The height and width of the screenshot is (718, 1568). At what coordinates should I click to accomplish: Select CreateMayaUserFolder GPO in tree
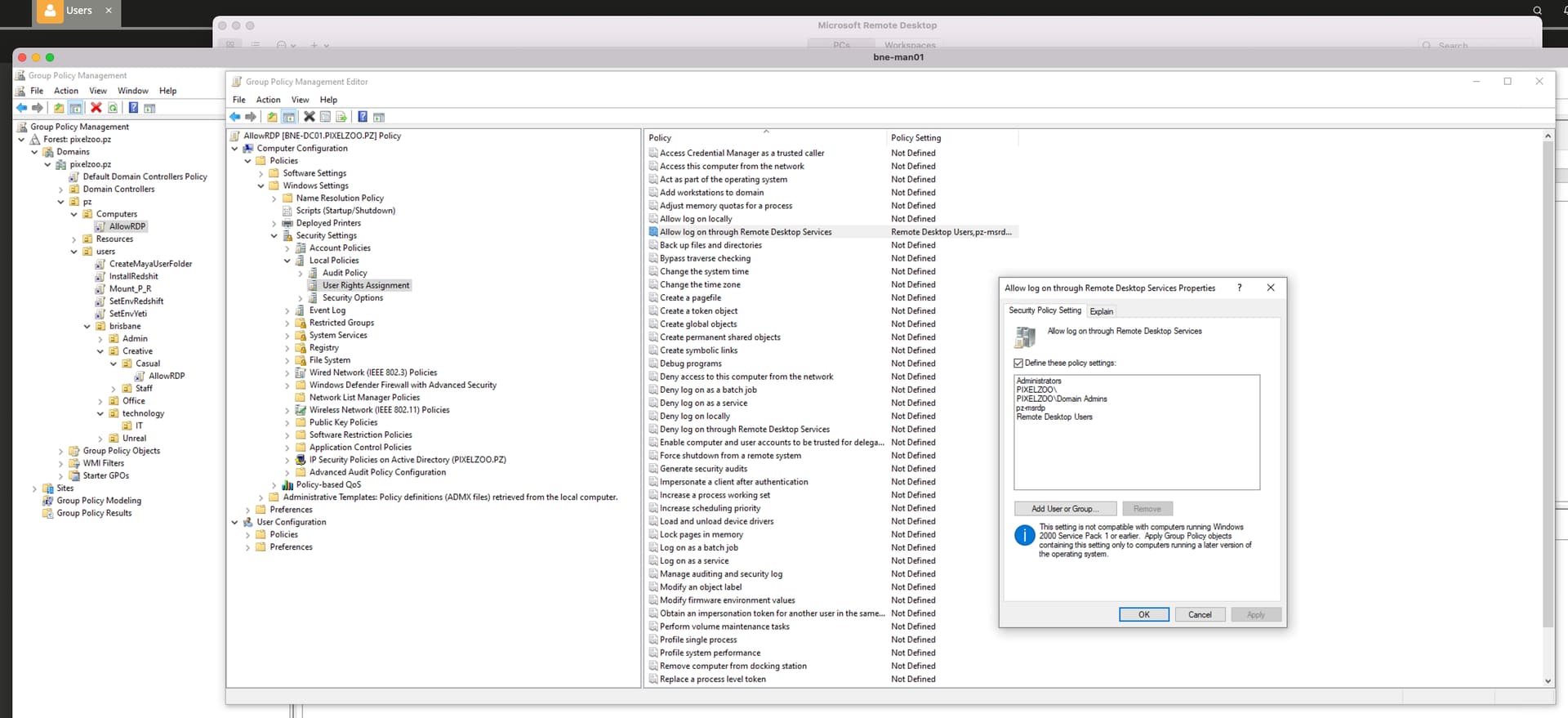pos(150,264)
